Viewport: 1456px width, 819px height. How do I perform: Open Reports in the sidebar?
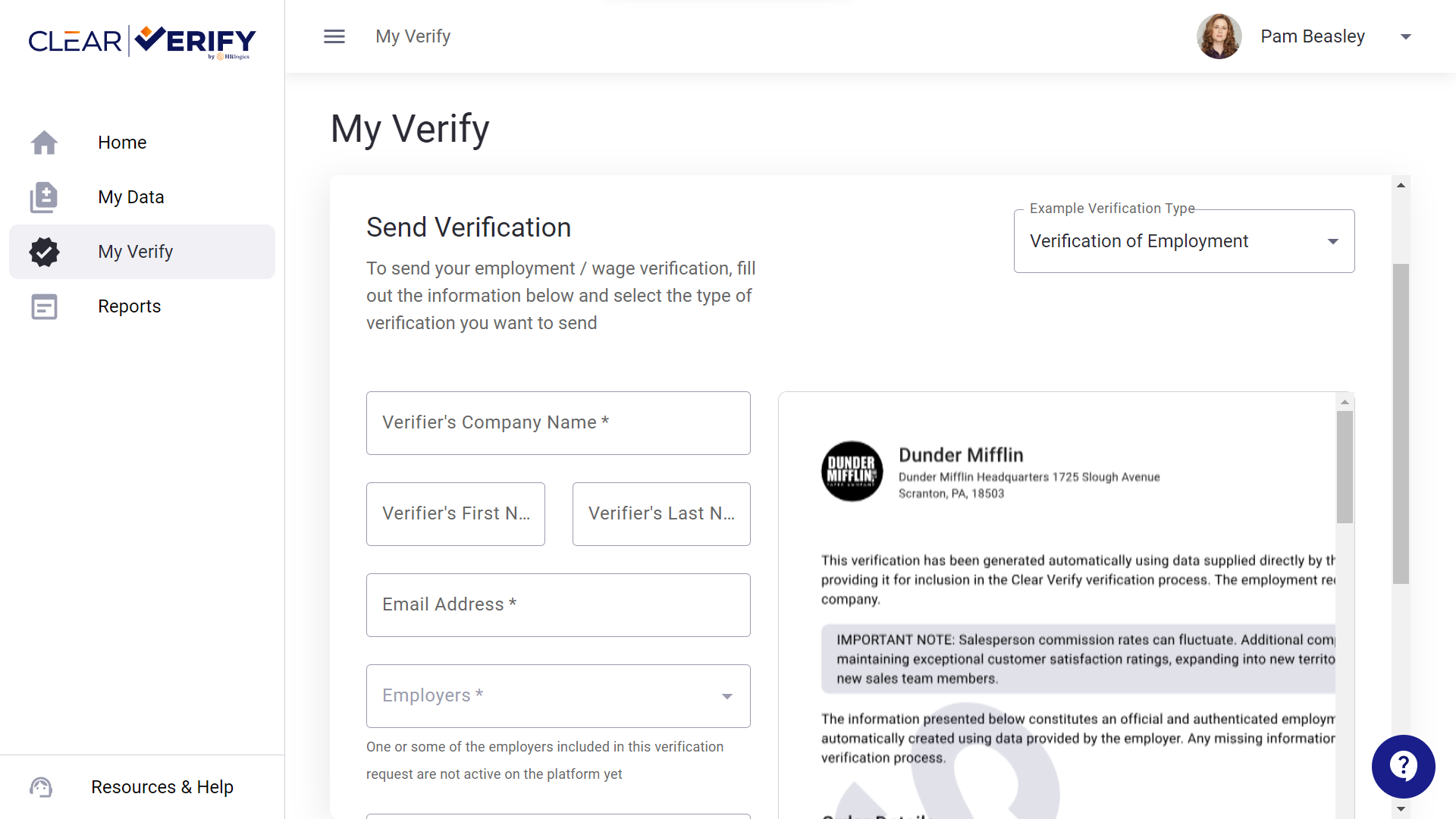pos(142,306)
